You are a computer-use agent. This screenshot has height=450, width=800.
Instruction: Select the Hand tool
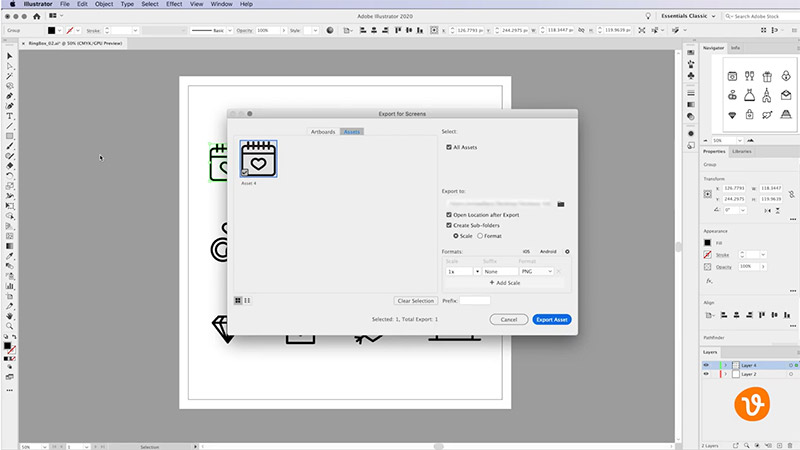pyautogui.click(x=9, y=316)
